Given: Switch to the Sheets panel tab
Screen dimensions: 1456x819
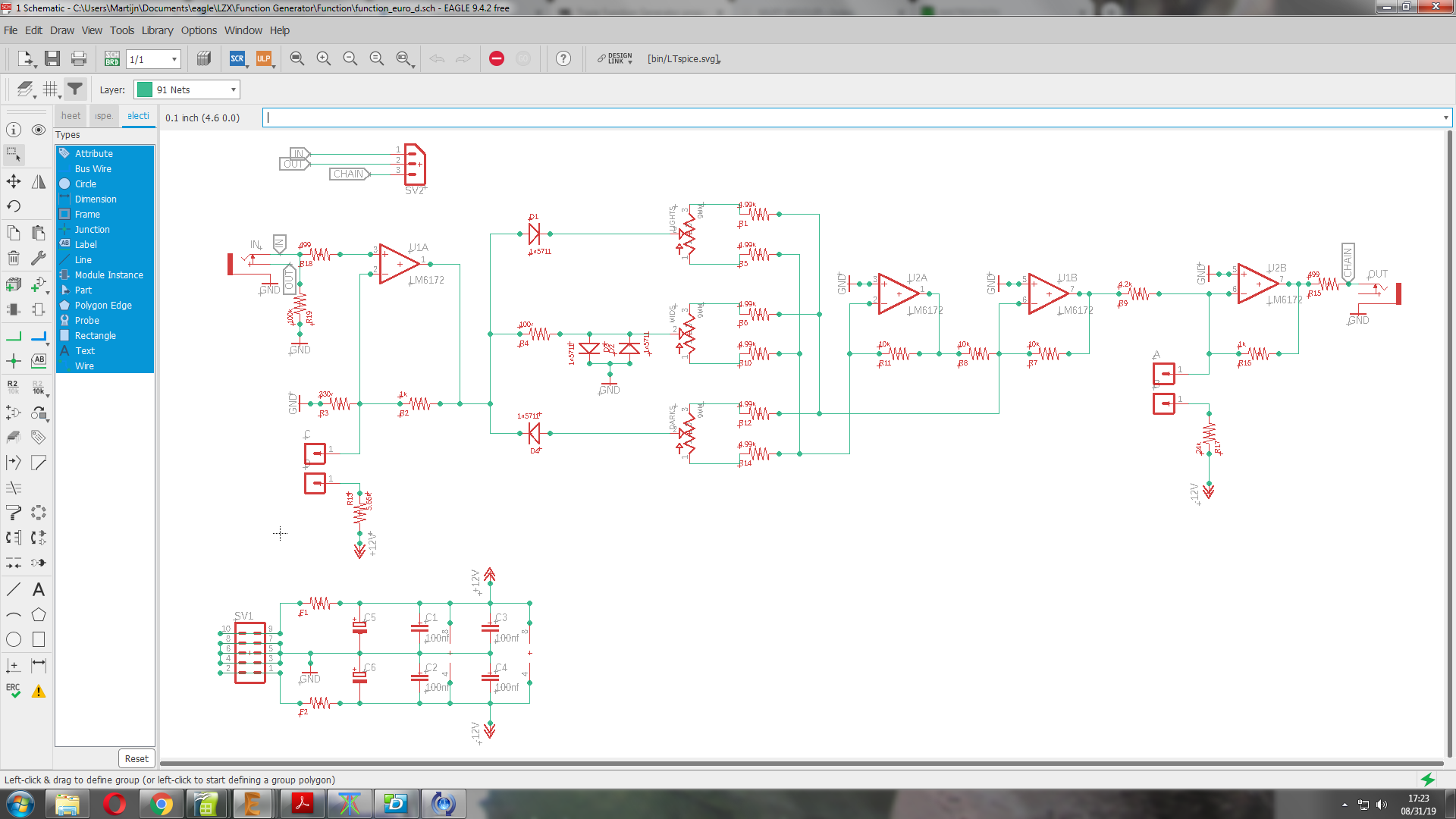Looking at the screenshot, I should (x=71, y=116).
